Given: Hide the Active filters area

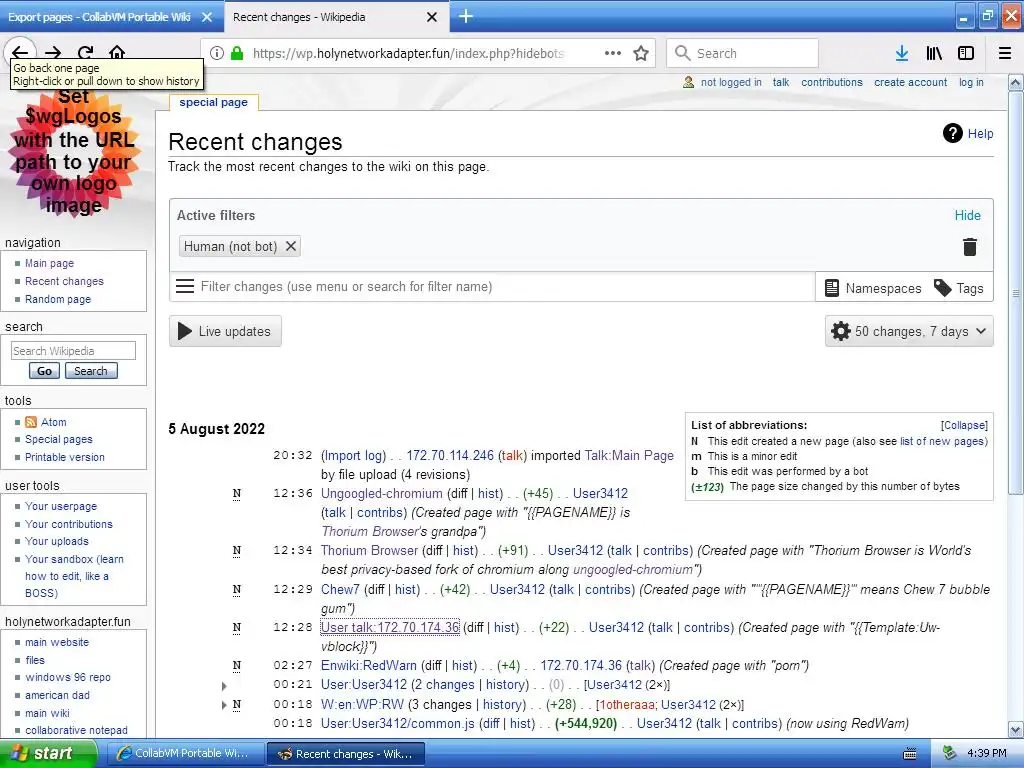Looking at the screenshot, I should pos(967,216).
